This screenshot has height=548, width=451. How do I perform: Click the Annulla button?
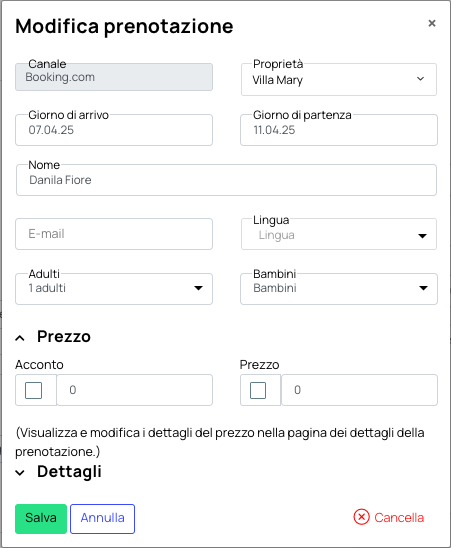coord(102,519)
